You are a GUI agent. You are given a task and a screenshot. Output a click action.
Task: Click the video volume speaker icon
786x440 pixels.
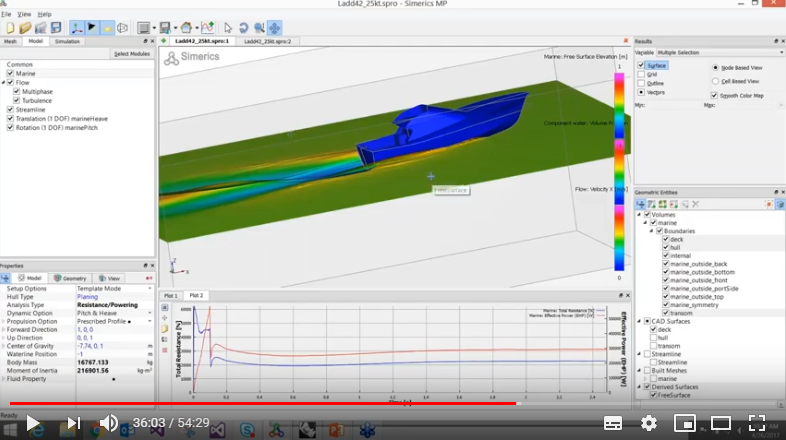(x=108, y=423)
